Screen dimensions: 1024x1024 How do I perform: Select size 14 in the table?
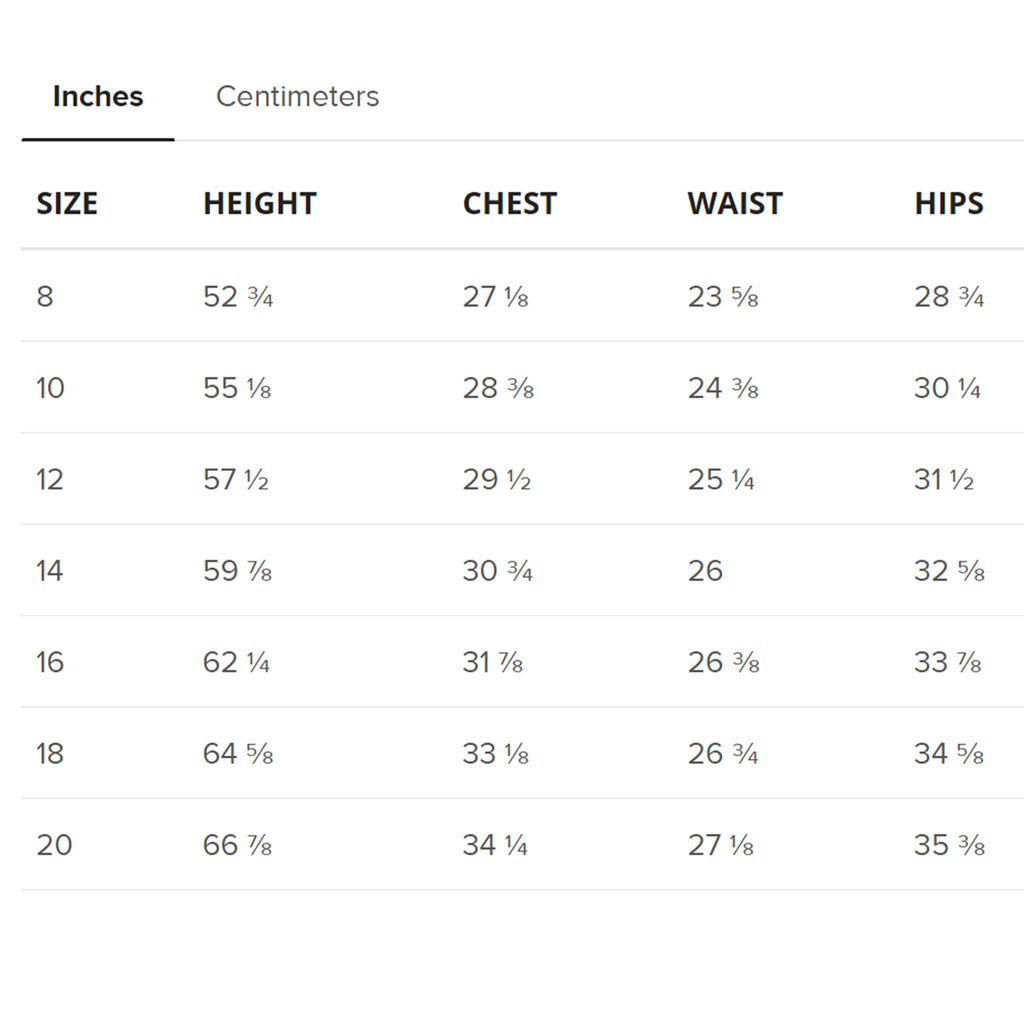[50, 570]
